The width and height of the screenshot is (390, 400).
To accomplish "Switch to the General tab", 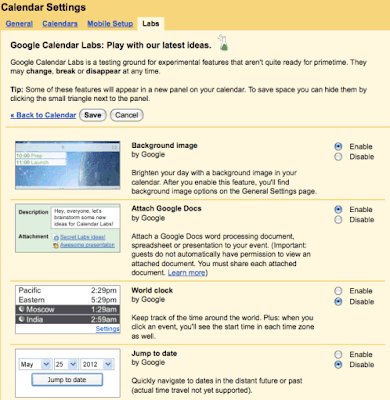I will pos(19,24).
